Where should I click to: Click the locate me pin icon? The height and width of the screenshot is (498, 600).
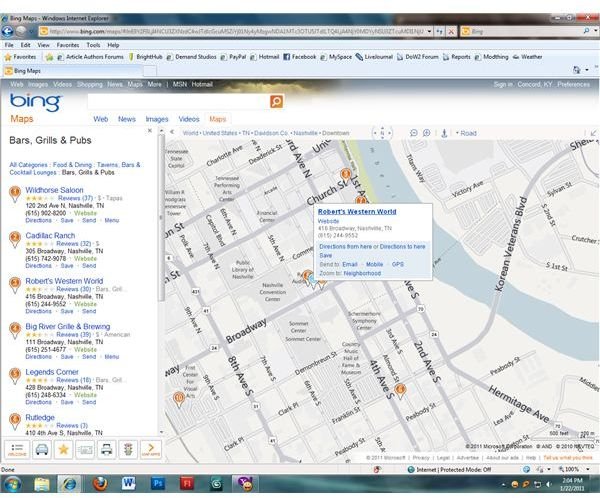tap(444, 133)
